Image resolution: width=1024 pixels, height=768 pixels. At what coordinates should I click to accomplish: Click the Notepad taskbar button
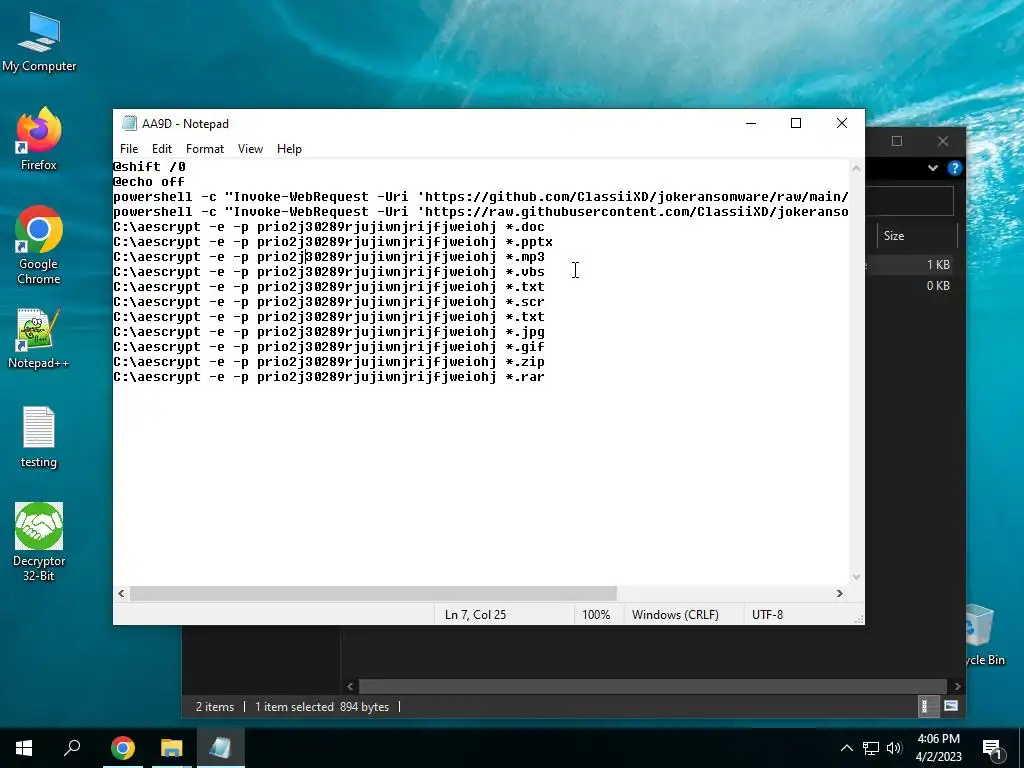[x=220, y=748]
